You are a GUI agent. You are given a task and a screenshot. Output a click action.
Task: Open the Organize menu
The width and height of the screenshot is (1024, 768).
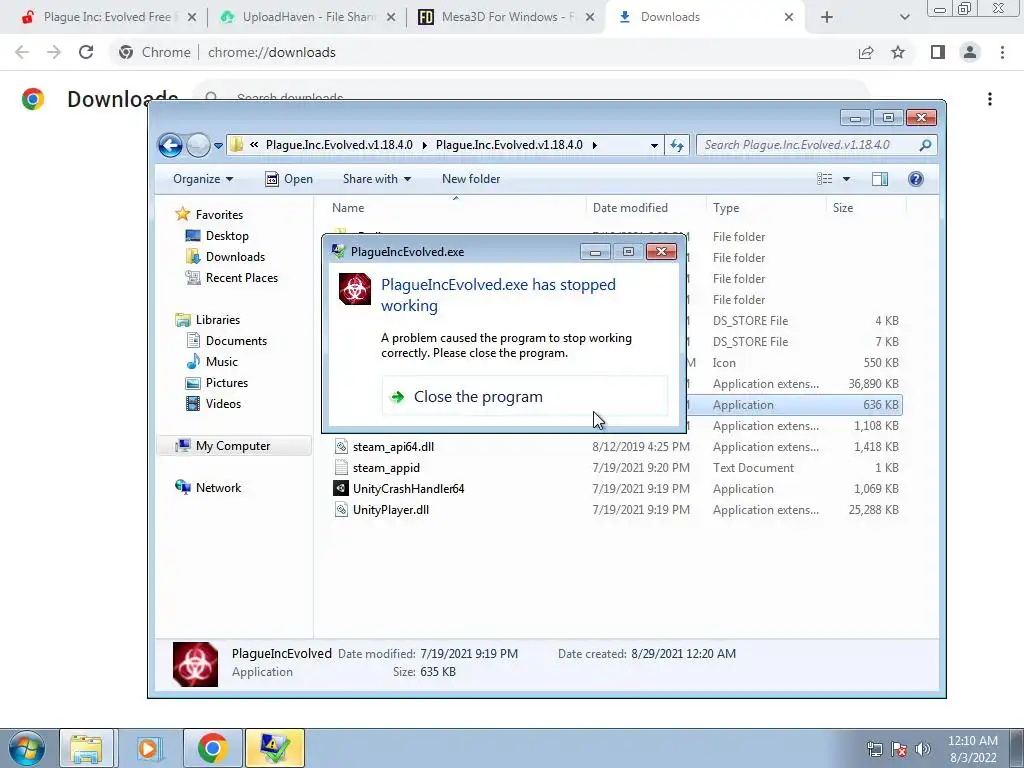[202, 179]
